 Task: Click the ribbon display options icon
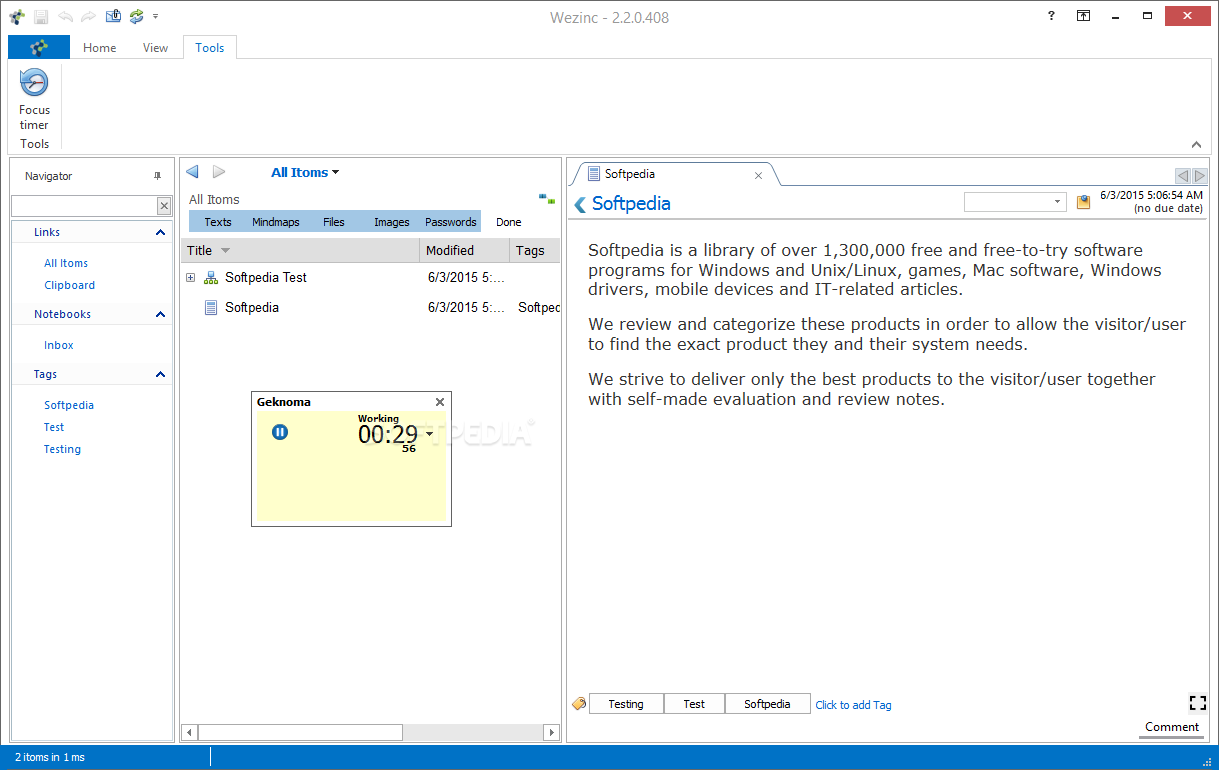tap(1084, 16)
